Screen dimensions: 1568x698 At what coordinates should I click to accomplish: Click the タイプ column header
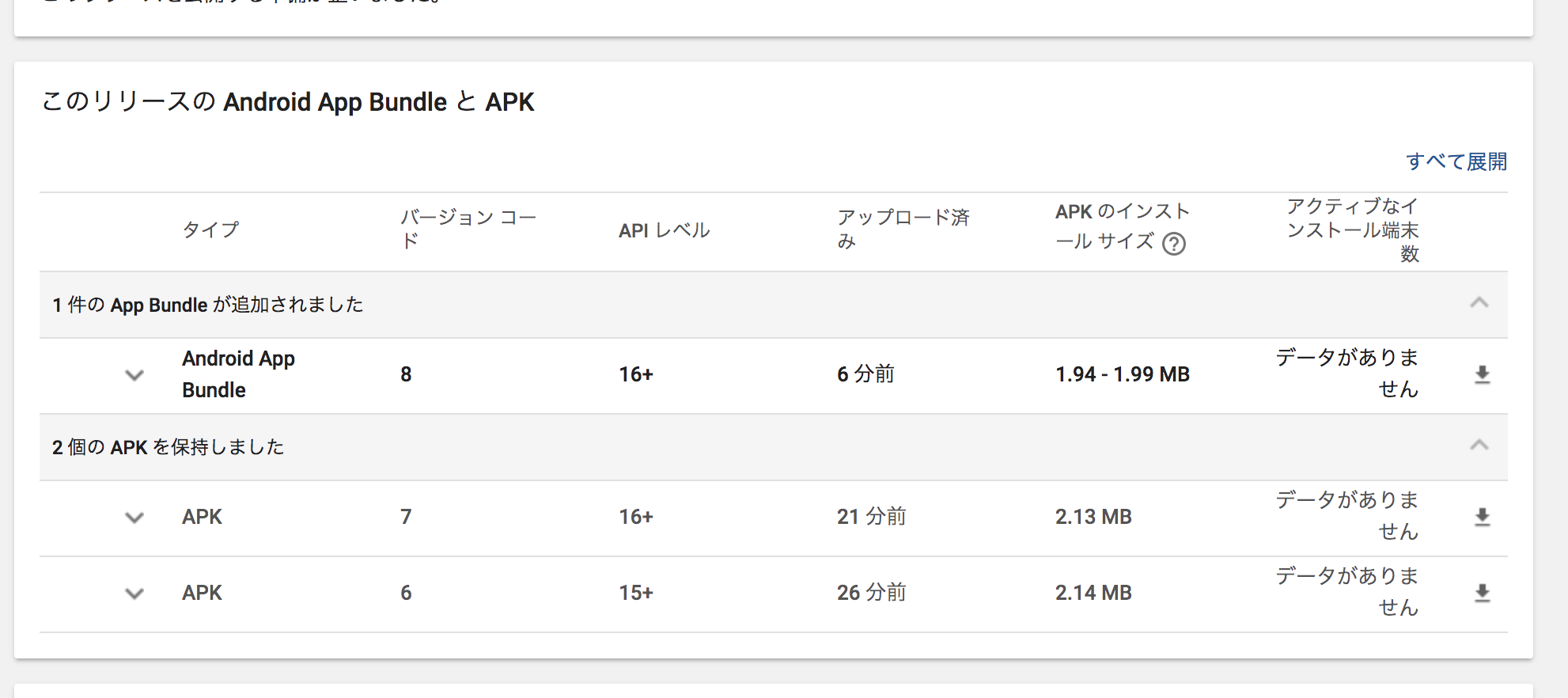pos(210,230)
